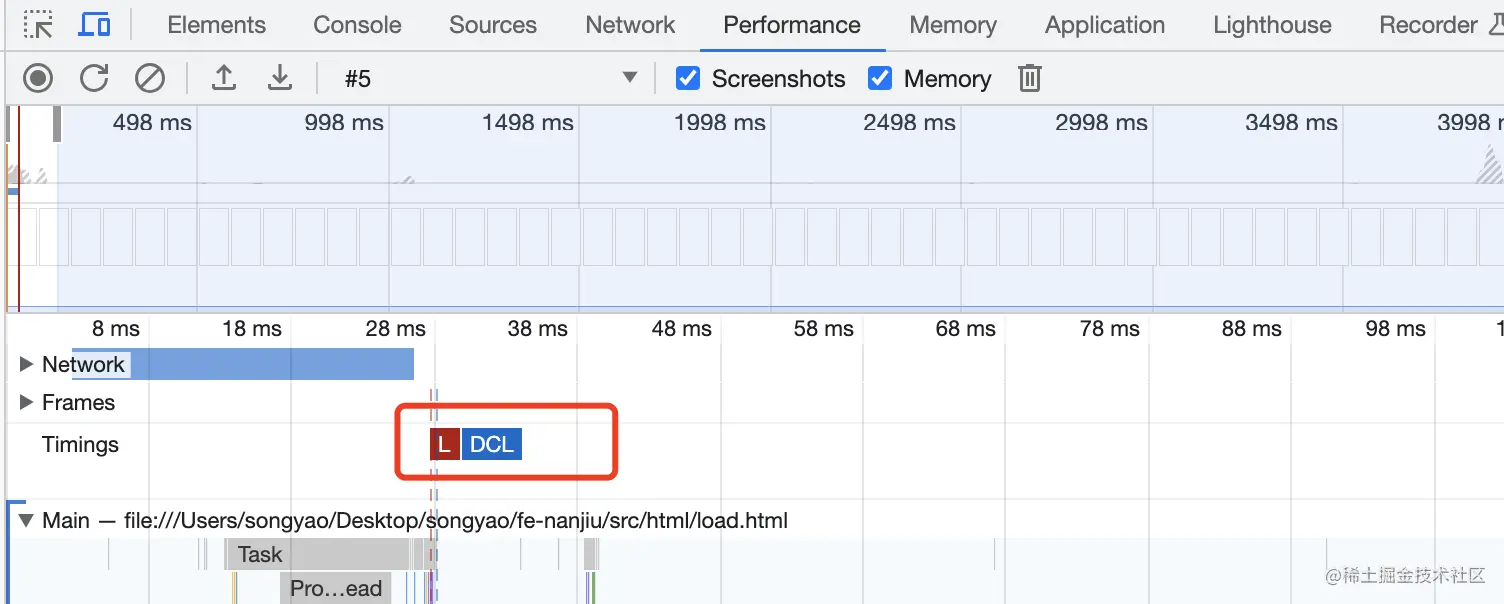Click the red L load marker
Viewport: 1504px width, 604px height.
pos(444,445)
